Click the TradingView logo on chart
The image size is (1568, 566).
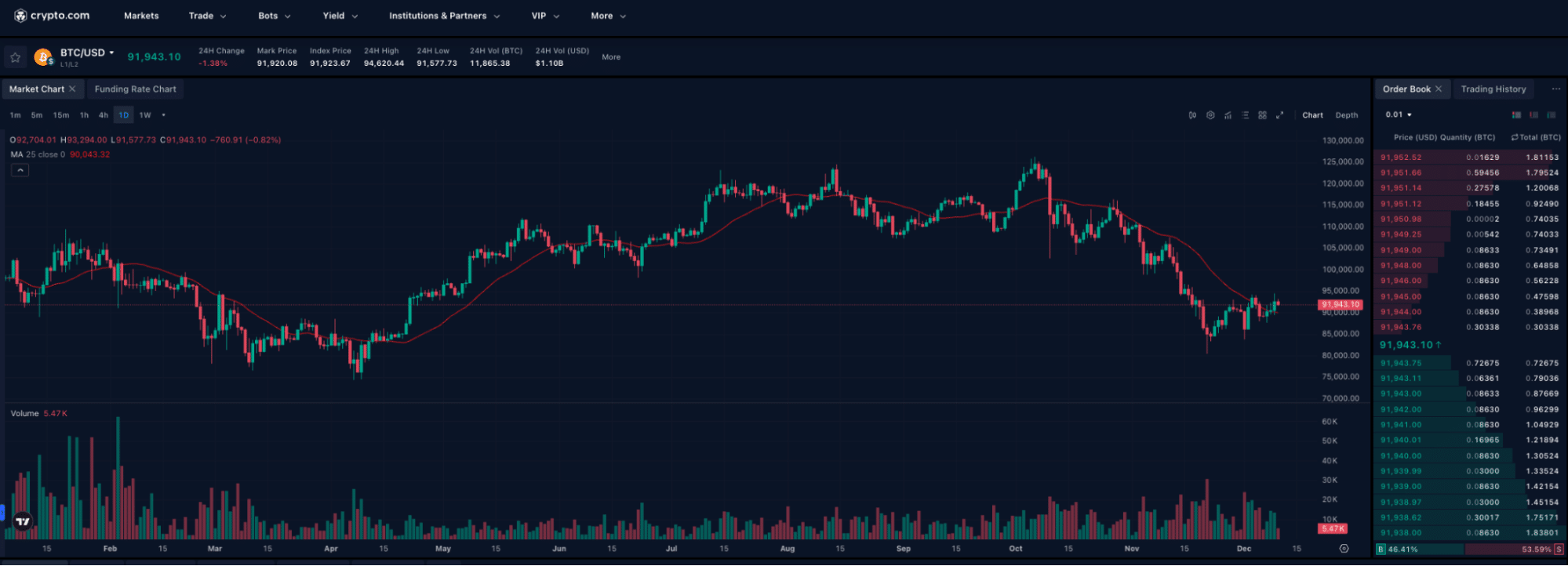pyautogui.click(x=23, y=521)
